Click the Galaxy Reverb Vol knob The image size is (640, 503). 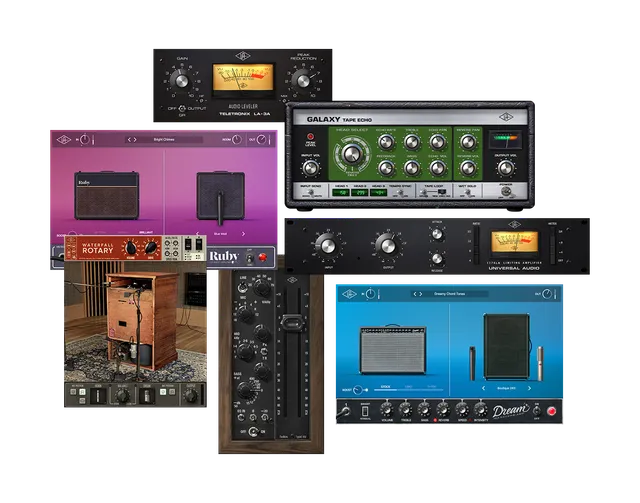point(468,168)
